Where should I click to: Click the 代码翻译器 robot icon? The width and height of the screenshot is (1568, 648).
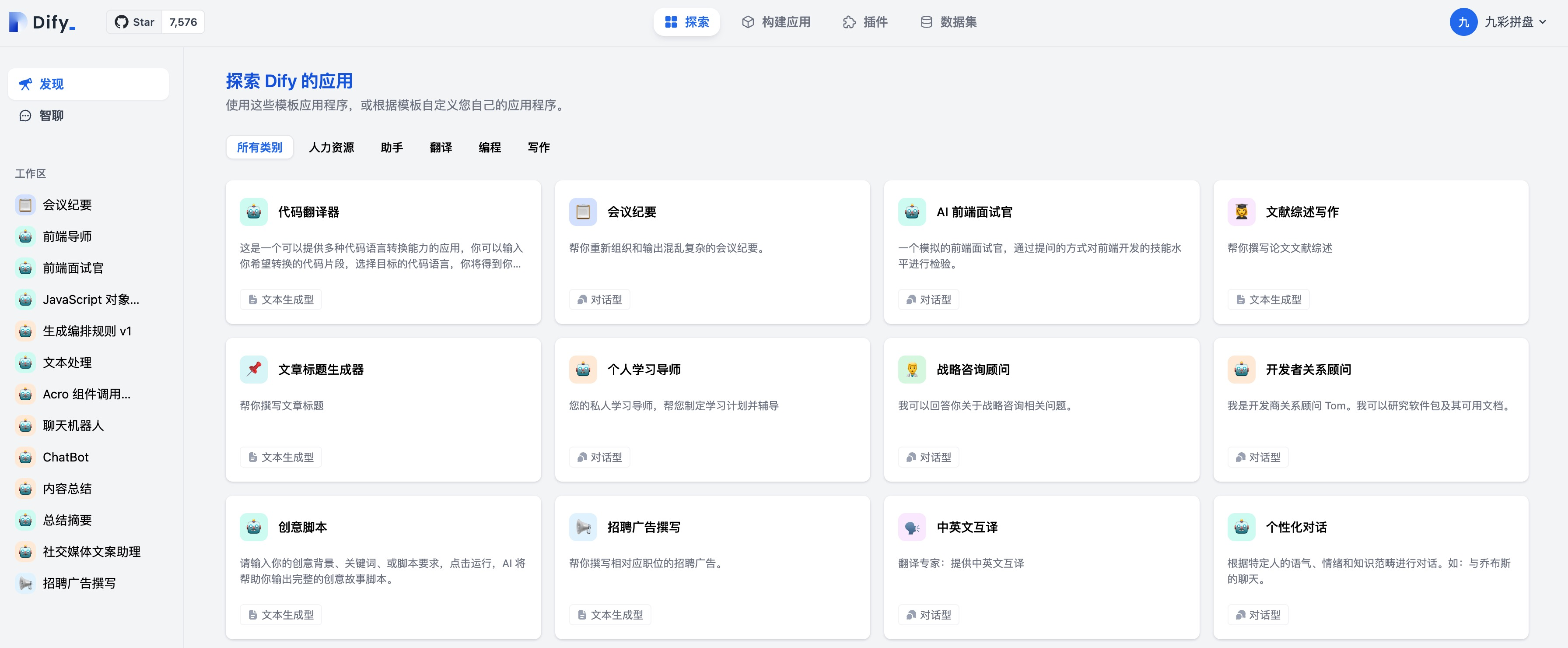(x=254, y=212)
